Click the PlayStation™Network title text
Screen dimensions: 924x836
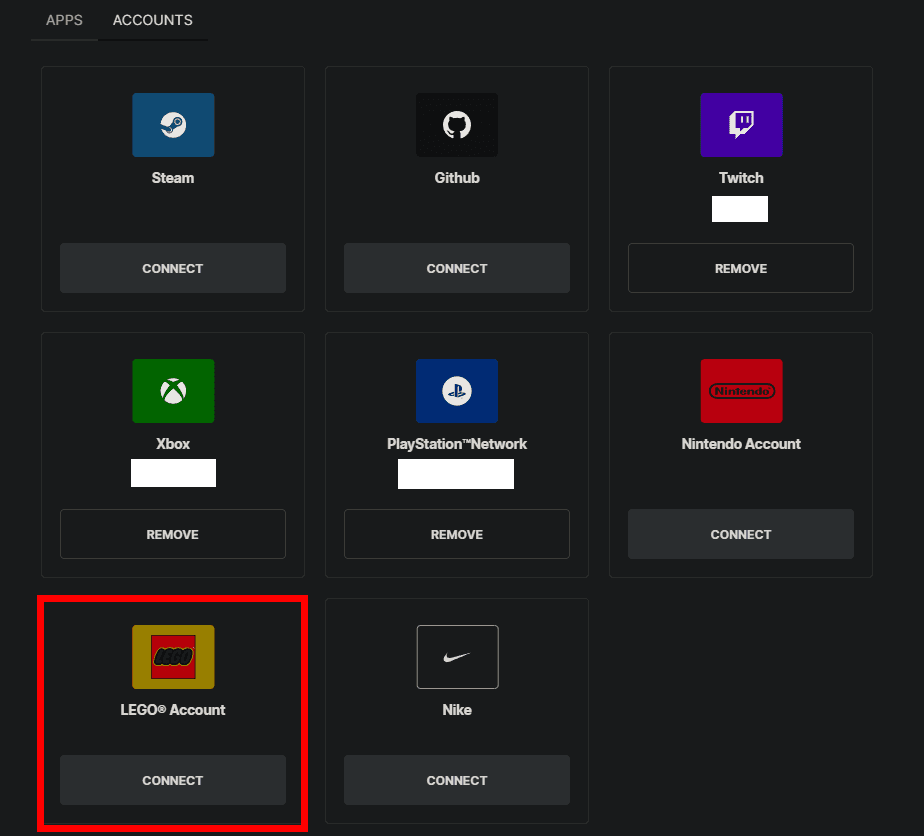pyautogui.click(x=457, y=444)
